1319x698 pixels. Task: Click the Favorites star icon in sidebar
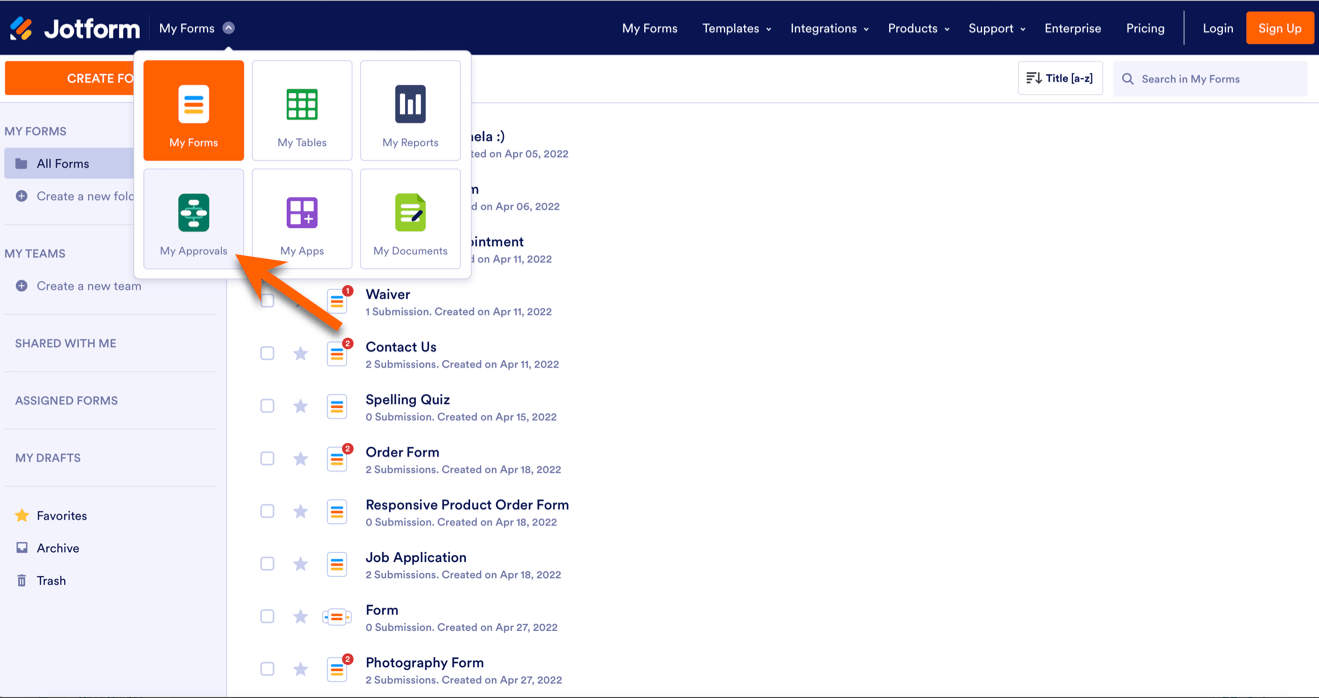[x=22, y=515]
